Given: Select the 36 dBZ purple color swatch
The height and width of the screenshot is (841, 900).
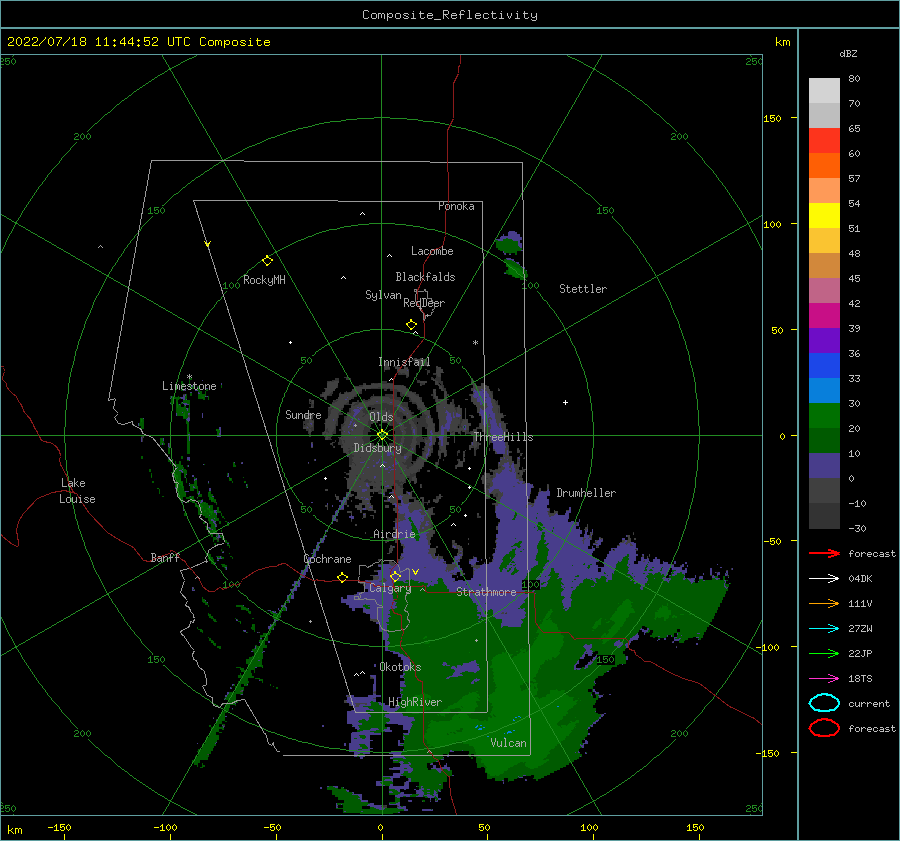Looking at the screenshot, I should [824, 341].
